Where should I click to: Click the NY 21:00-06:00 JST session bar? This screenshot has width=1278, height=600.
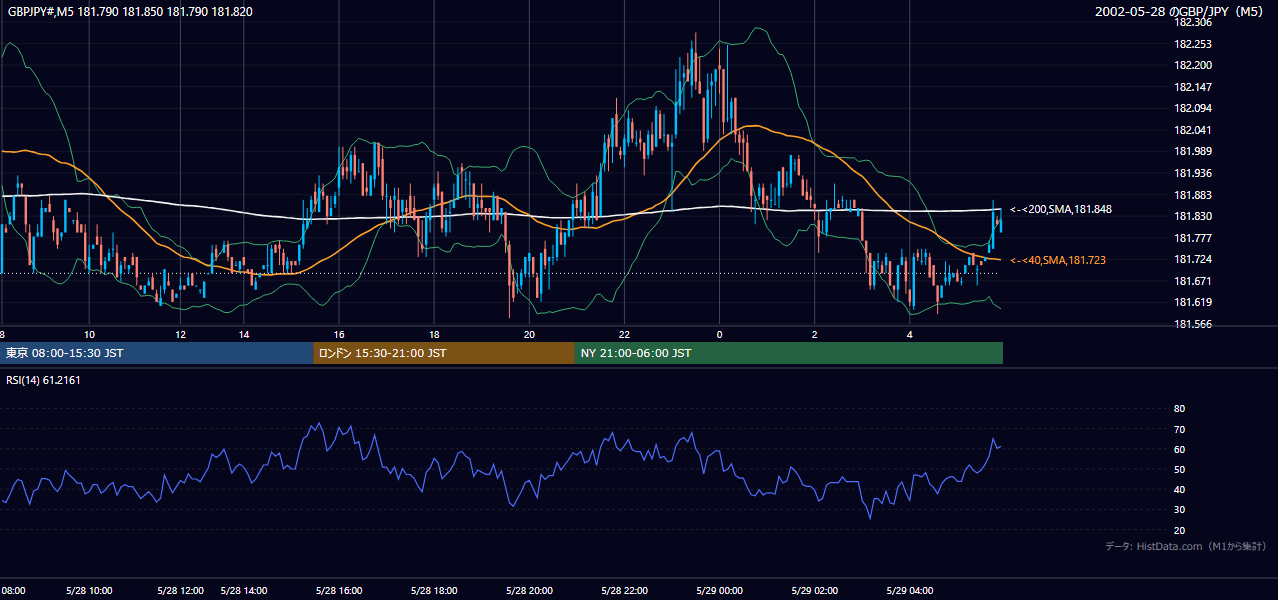pos(789,353)
